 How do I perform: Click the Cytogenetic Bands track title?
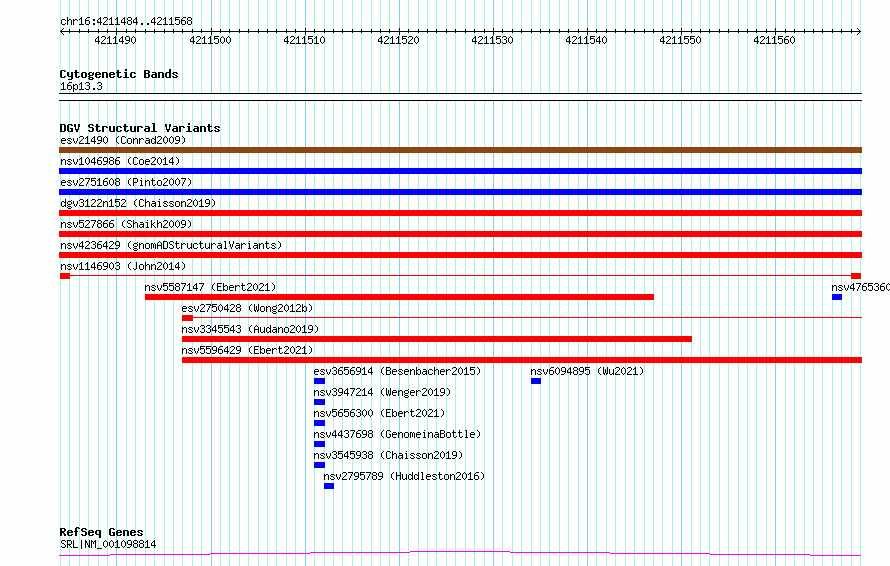tap(119, 74)
